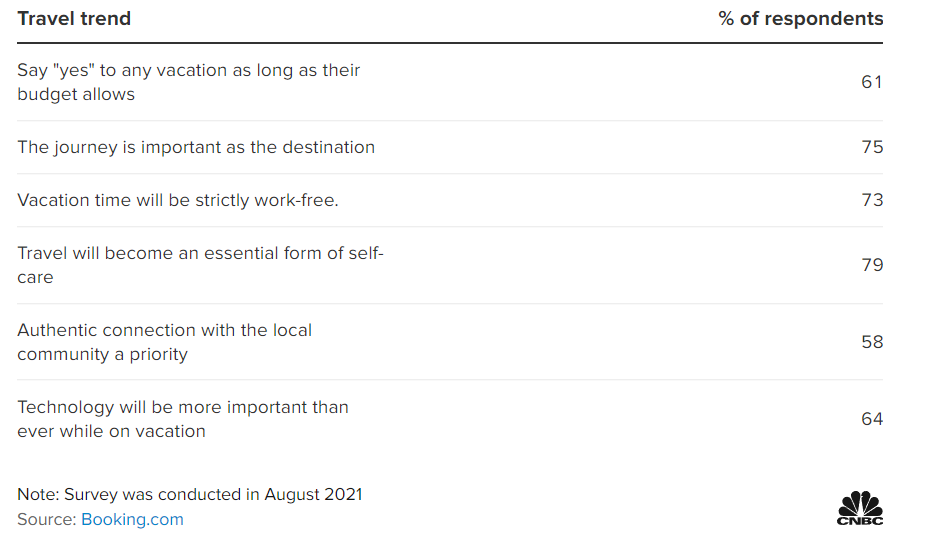
Task: Select the "Say yes to any vacation" row
Action: pos(188,82)
